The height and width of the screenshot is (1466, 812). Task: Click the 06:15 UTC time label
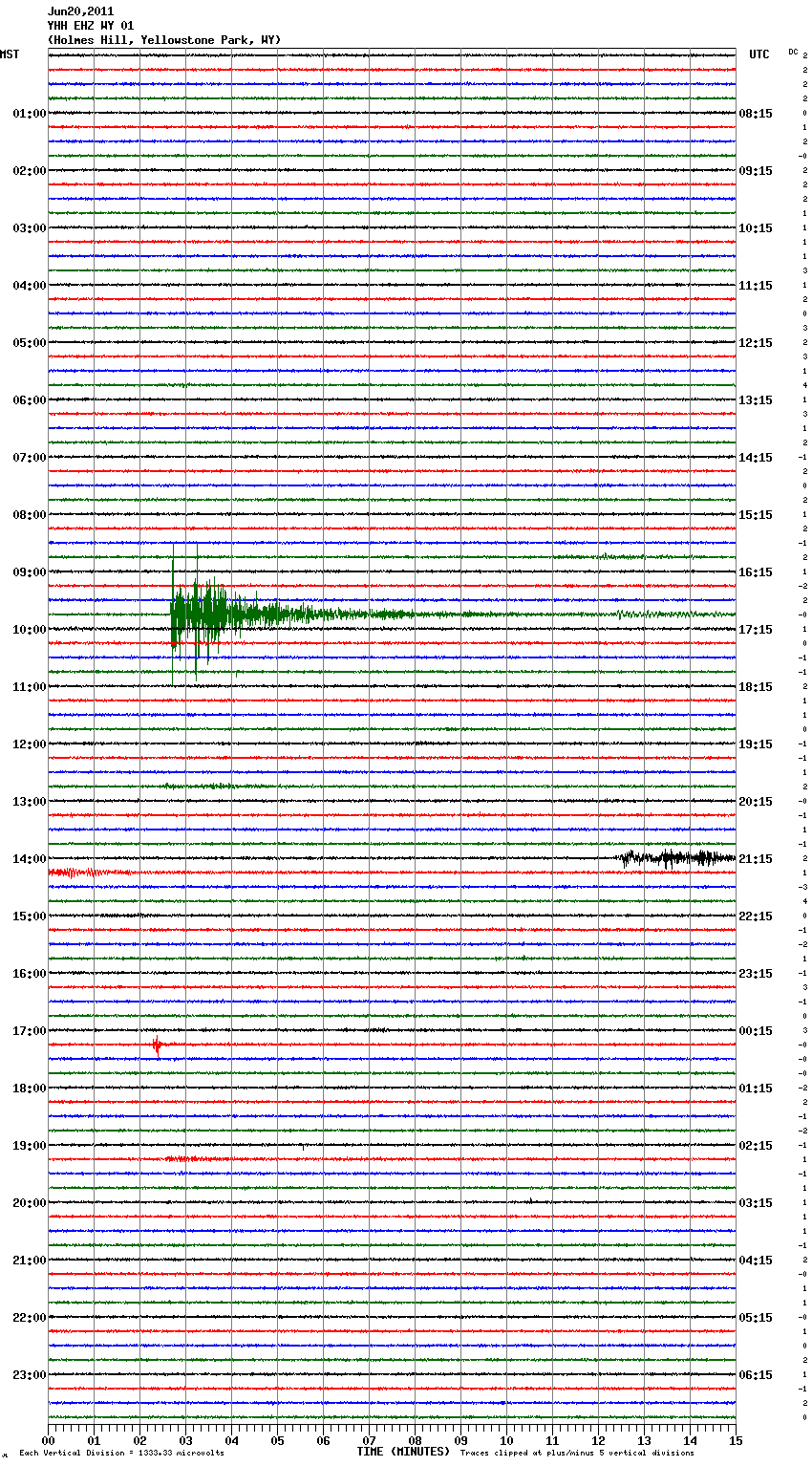756,1375
